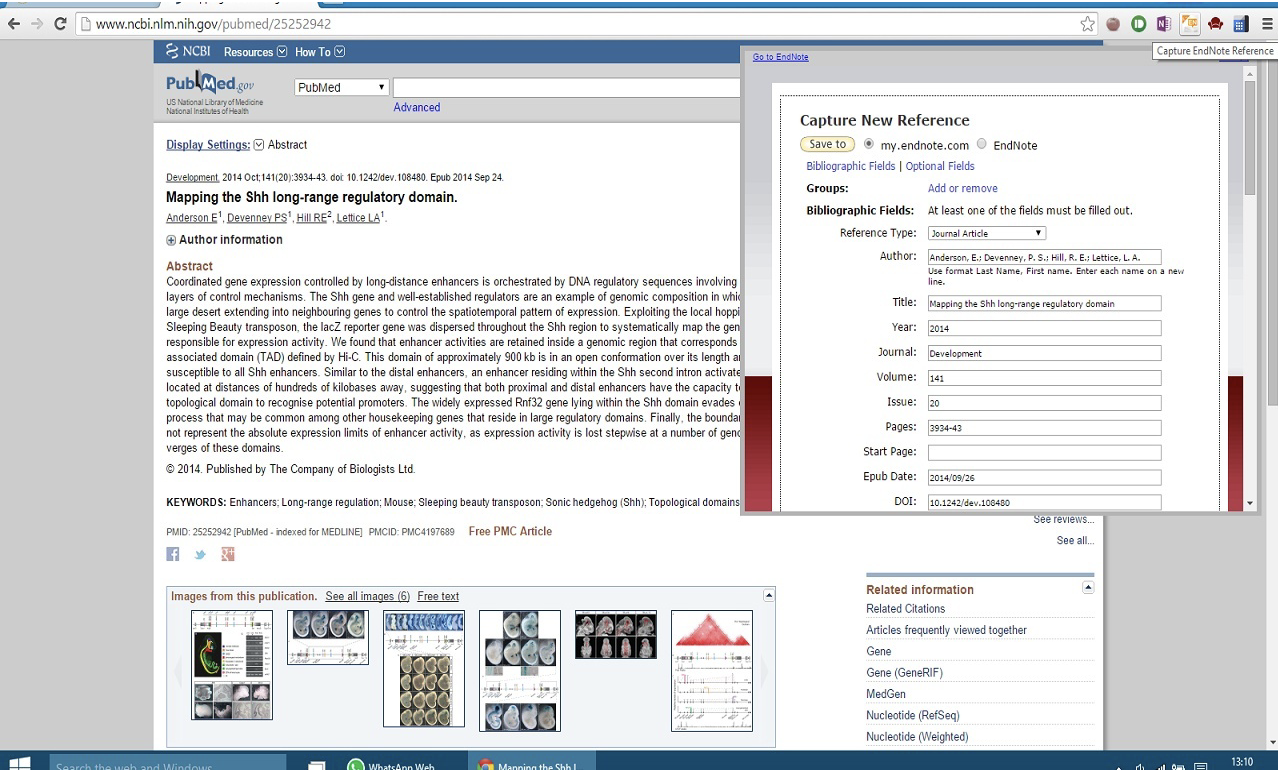Image resolution: width=1278 pixels, height=770 pixels.
Task: Jump to Bibliographic Fields link
Action: (x=850, y=166)
